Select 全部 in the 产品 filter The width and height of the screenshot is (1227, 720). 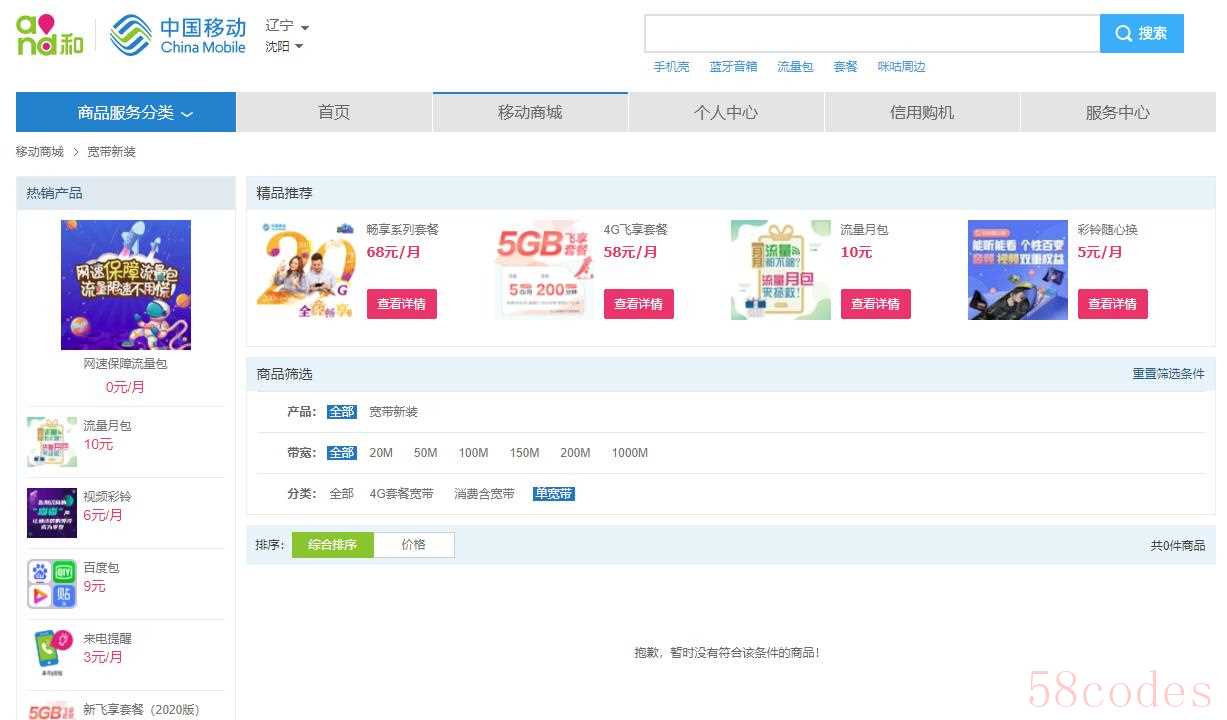[342, 412]
